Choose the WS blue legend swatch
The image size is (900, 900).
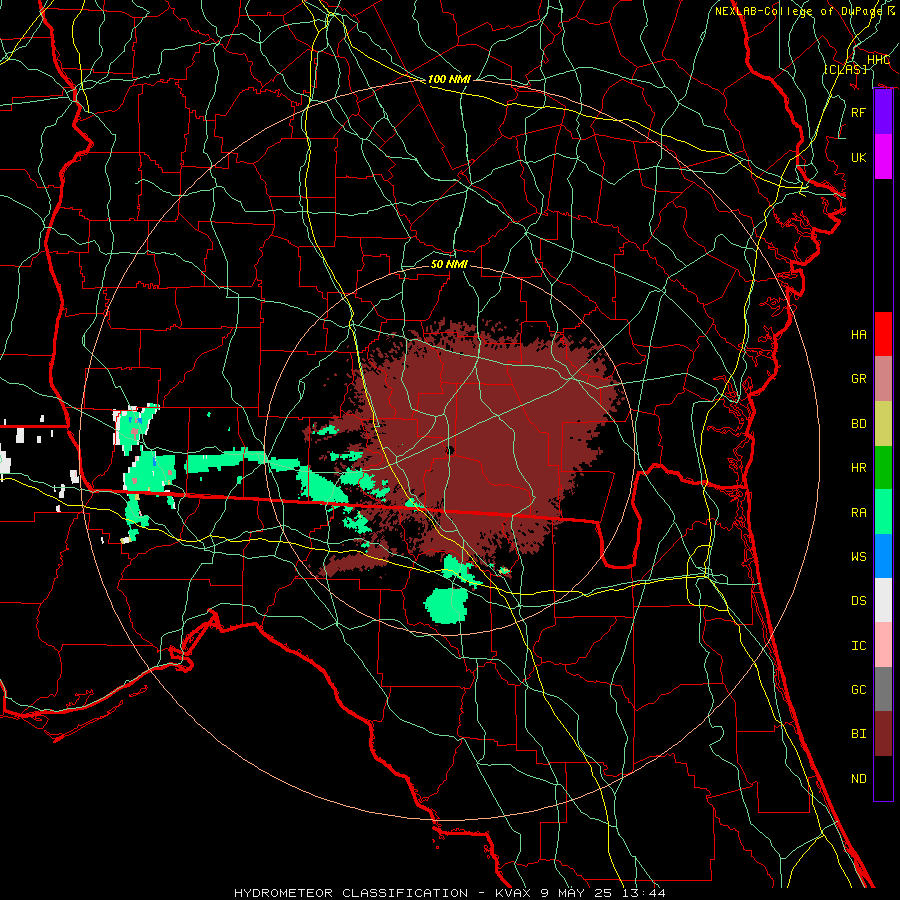click(x=882, y=556)
